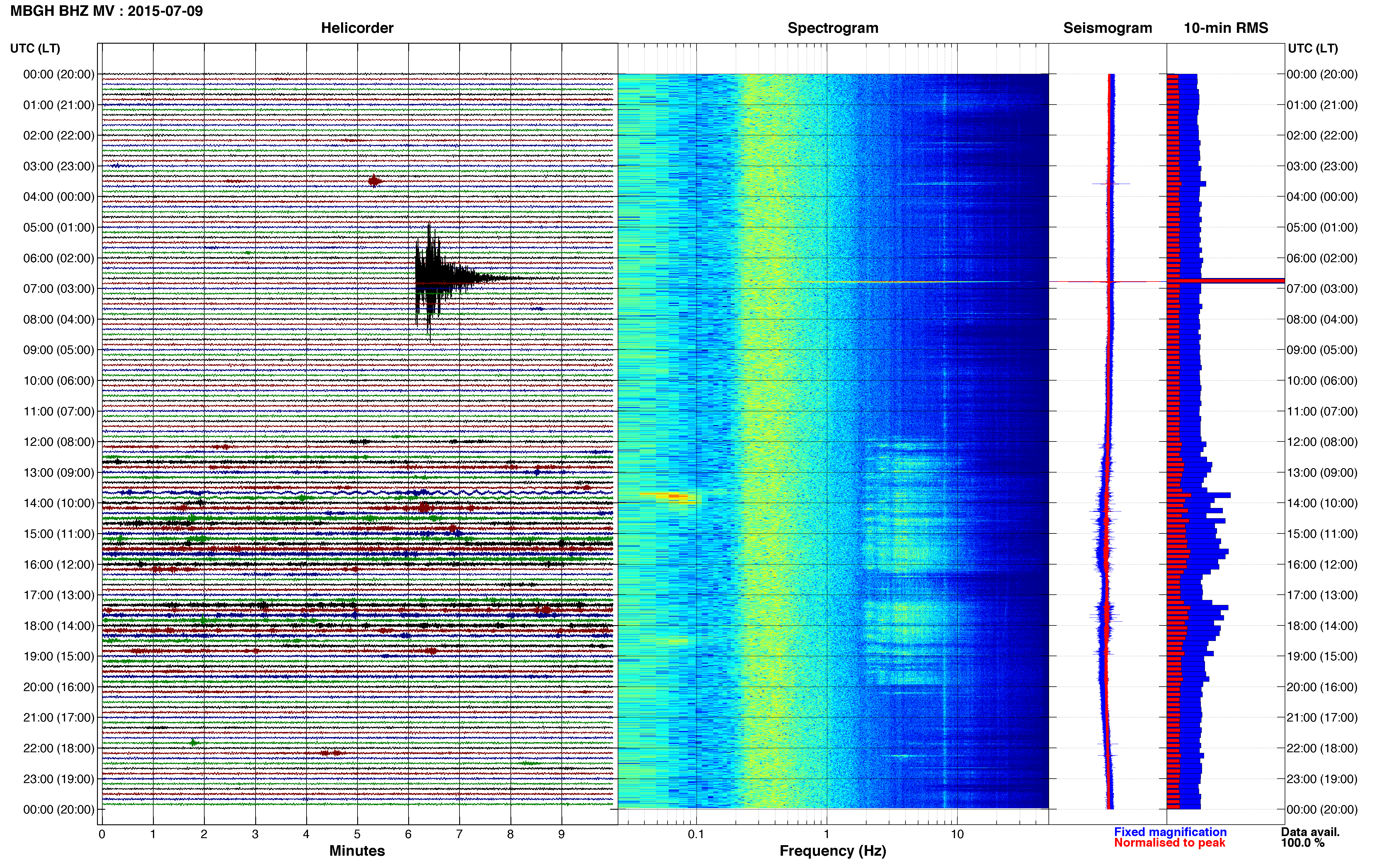Select the left-axis time label '03:00 (23:00)'

point(59,166)
